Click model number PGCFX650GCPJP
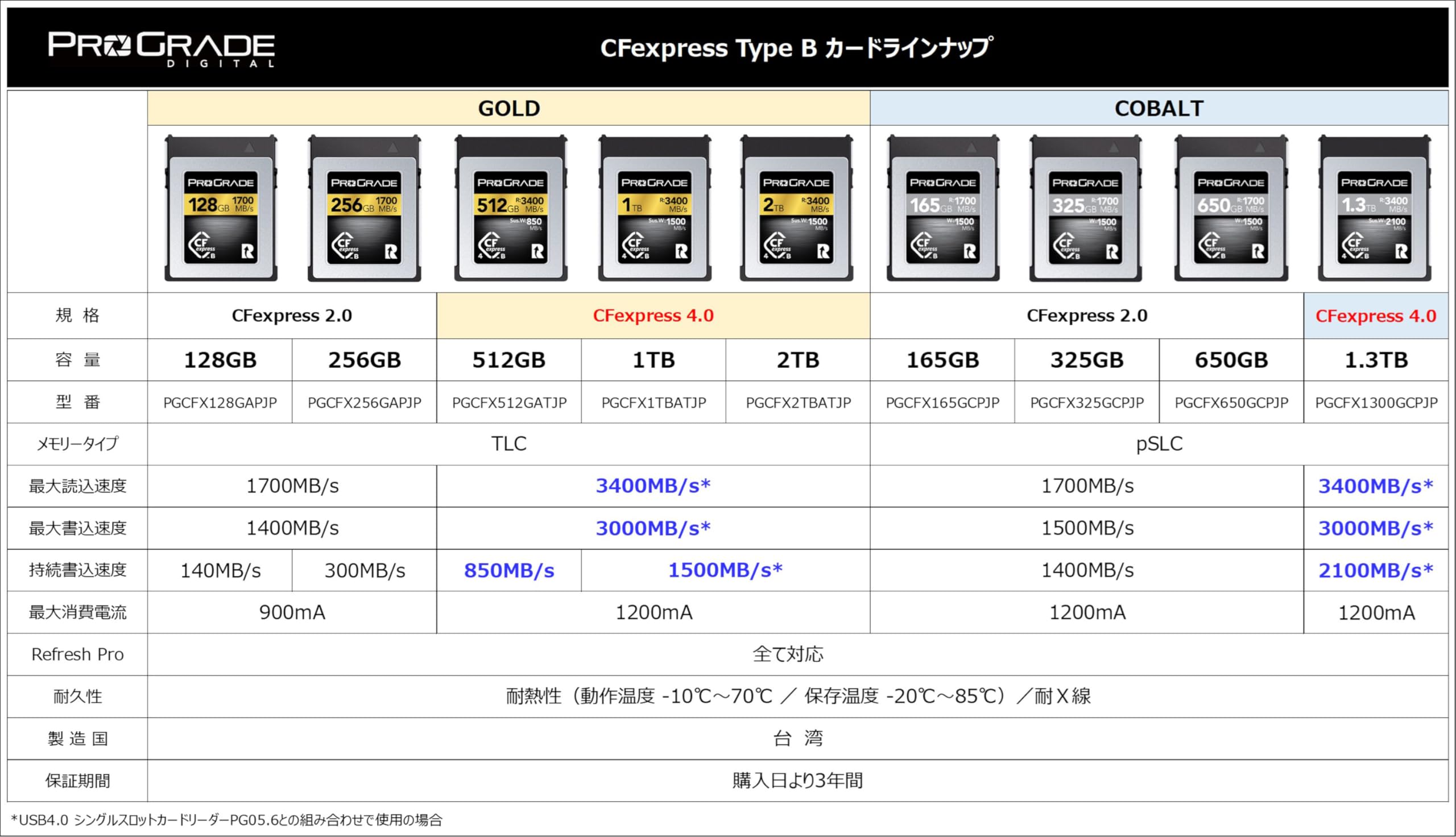1456x837 pixels. point(1231,403)
